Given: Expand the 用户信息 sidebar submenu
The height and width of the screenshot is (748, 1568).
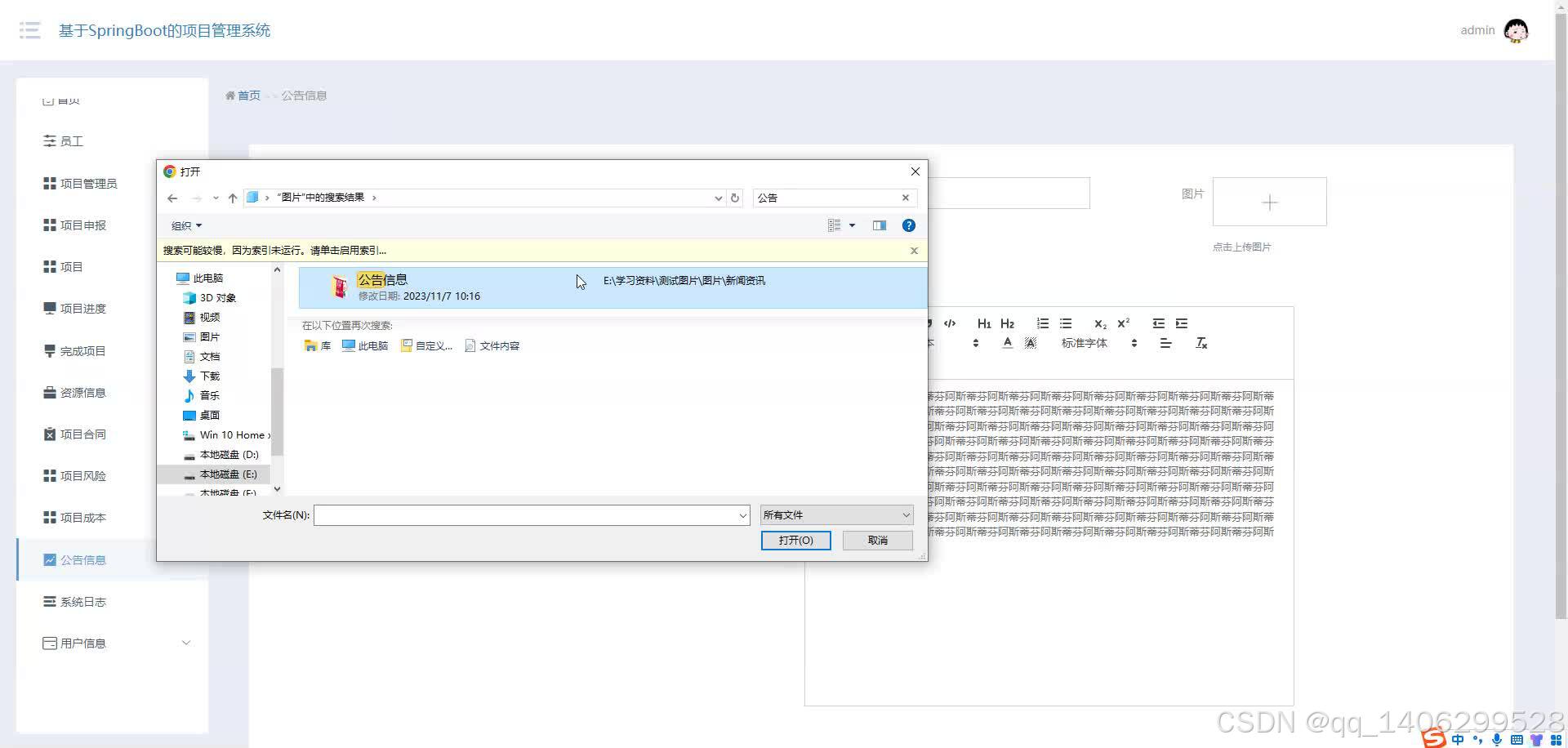Looking at the screenshot, I should click(112, 643).
